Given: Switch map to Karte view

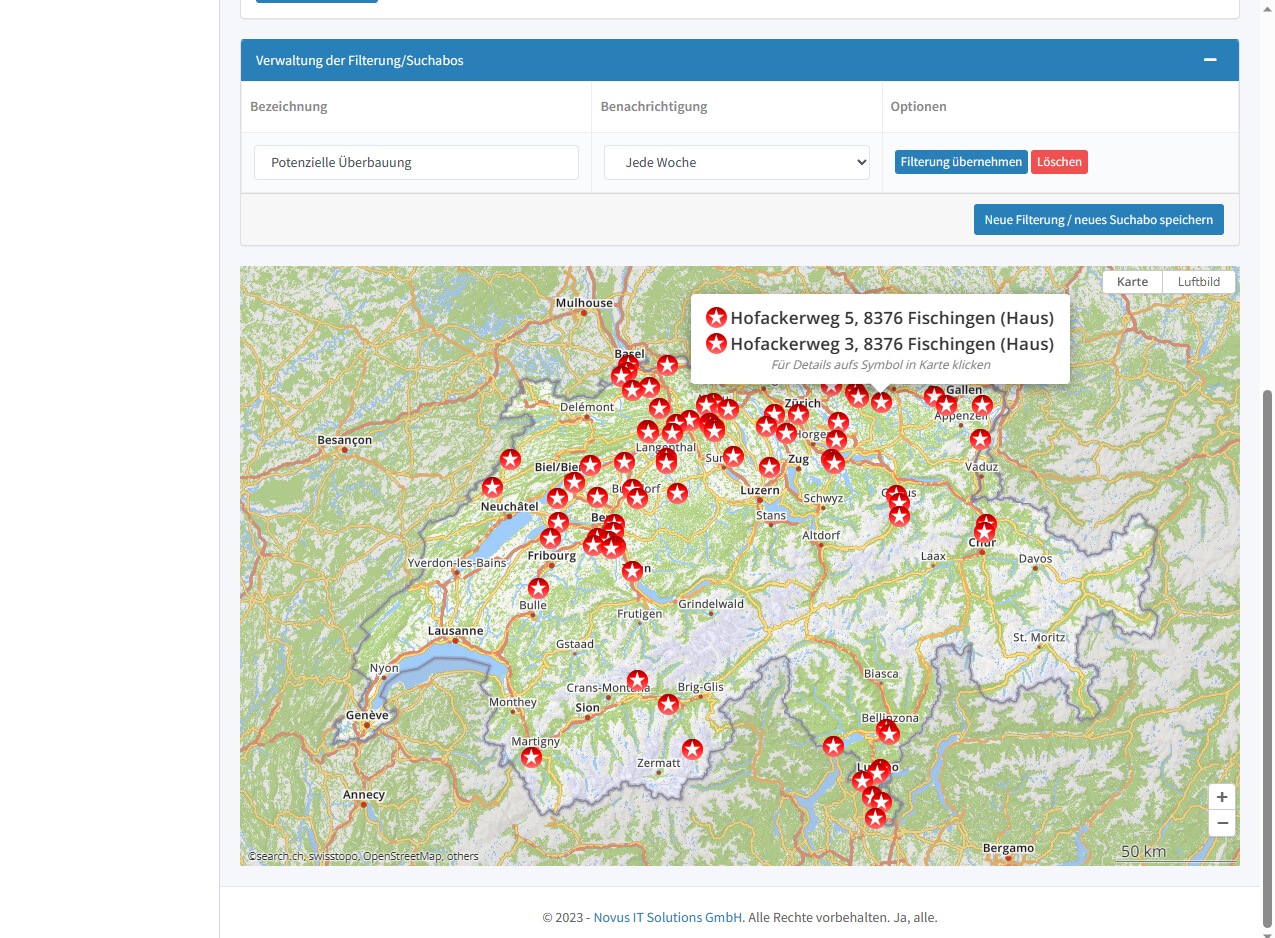Looking at the screenshot, I should click(x=1132, y=282).
